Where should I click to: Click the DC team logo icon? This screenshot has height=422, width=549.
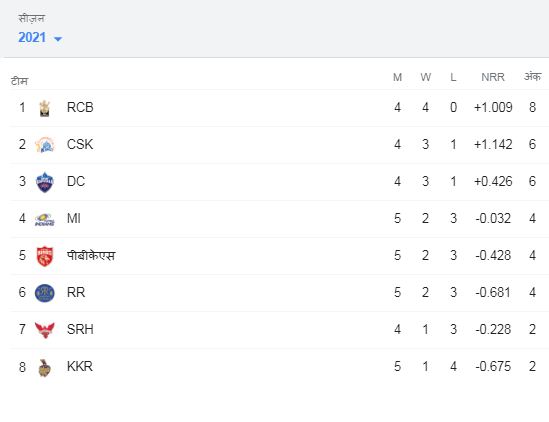pos(44,182)
